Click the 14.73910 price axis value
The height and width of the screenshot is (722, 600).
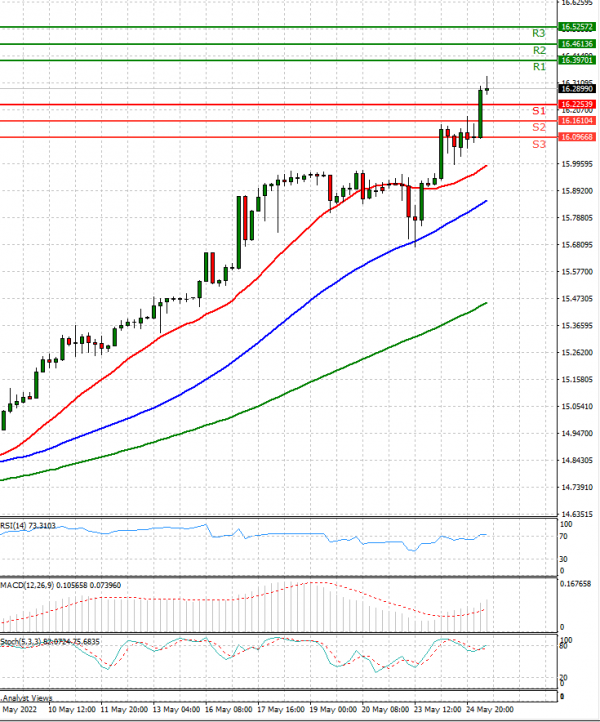pos(577,487)
